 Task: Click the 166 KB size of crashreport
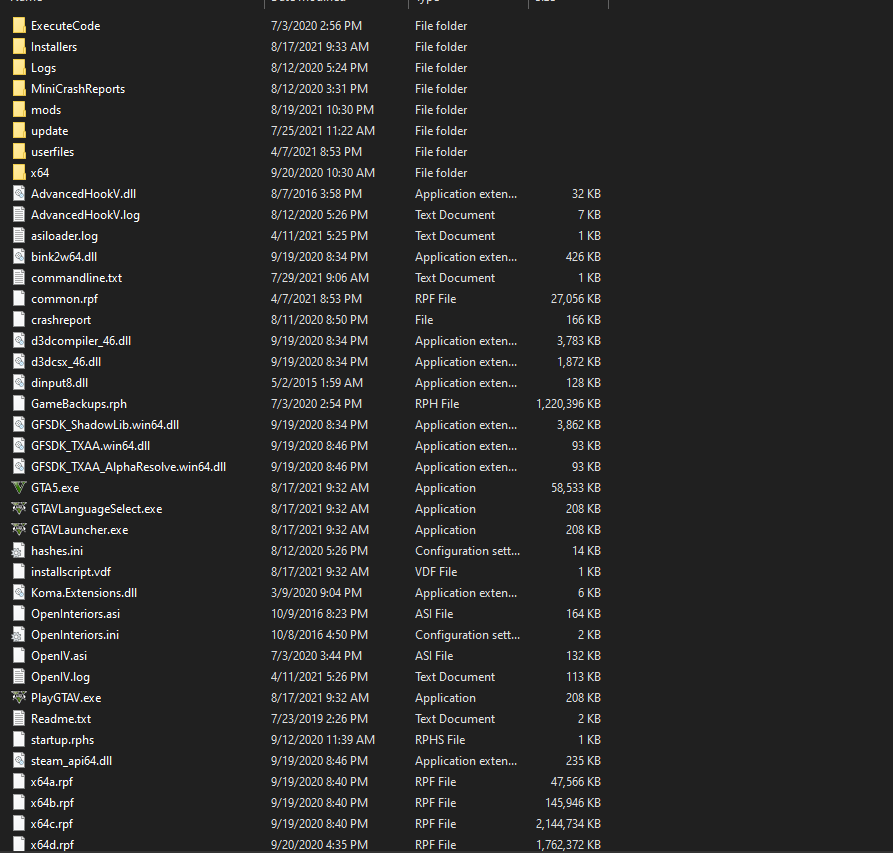click(583, 320)
